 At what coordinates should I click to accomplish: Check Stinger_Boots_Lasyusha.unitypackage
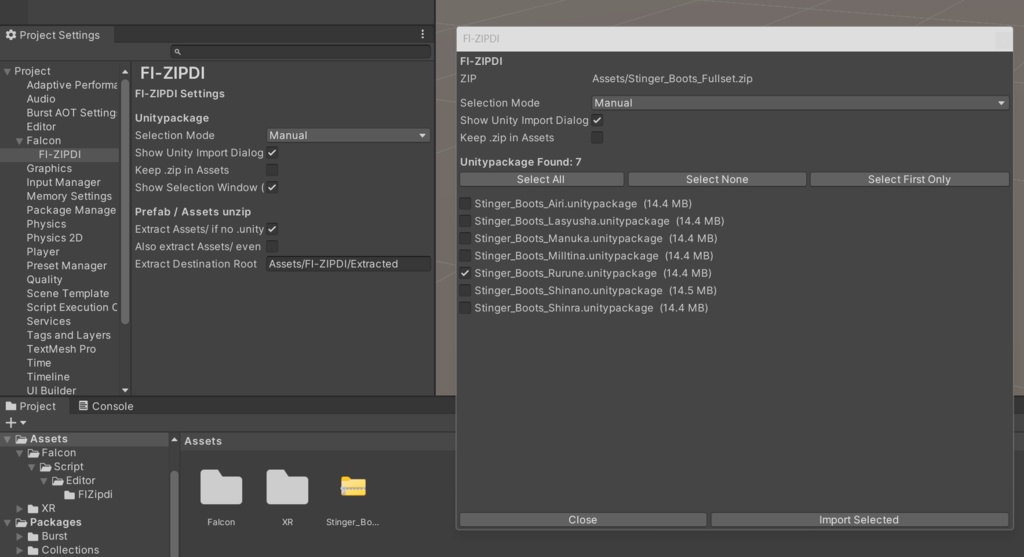[465, 221]
